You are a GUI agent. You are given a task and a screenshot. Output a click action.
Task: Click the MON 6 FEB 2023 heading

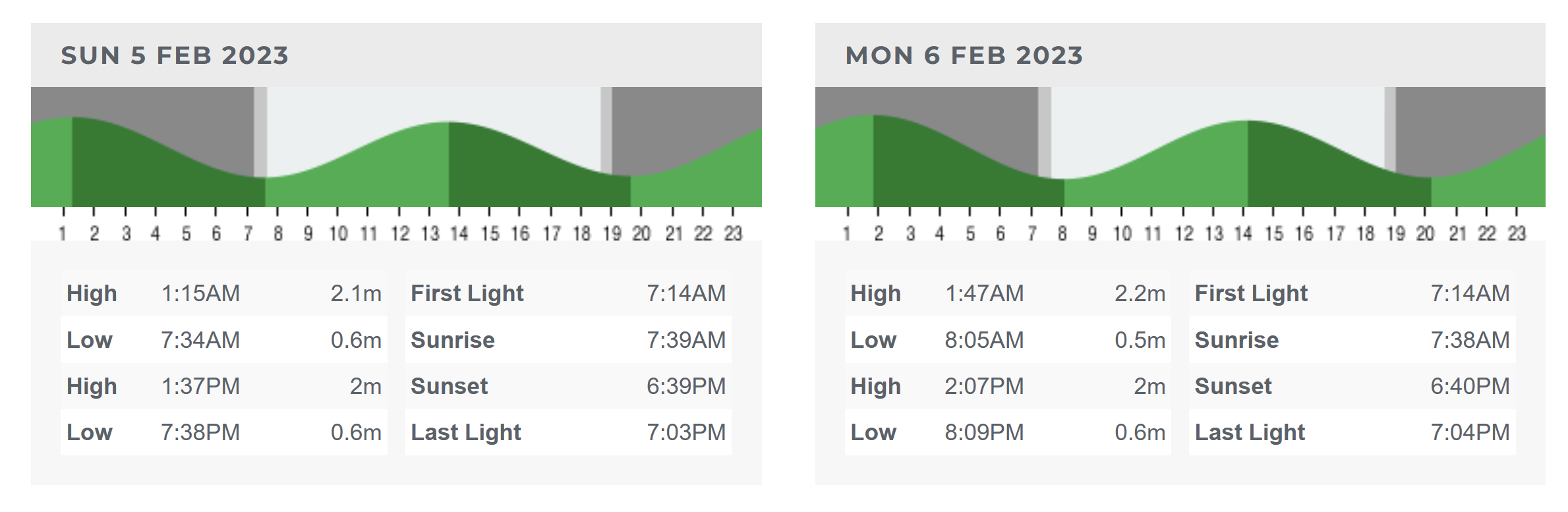964,55
